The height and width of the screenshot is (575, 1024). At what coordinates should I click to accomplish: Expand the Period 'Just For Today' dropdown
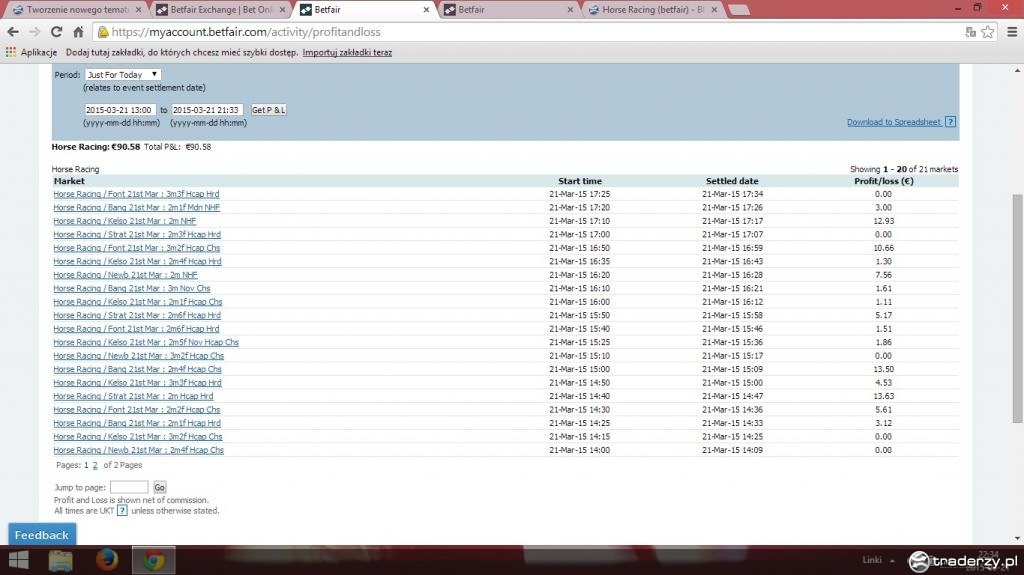coord(123,74)
